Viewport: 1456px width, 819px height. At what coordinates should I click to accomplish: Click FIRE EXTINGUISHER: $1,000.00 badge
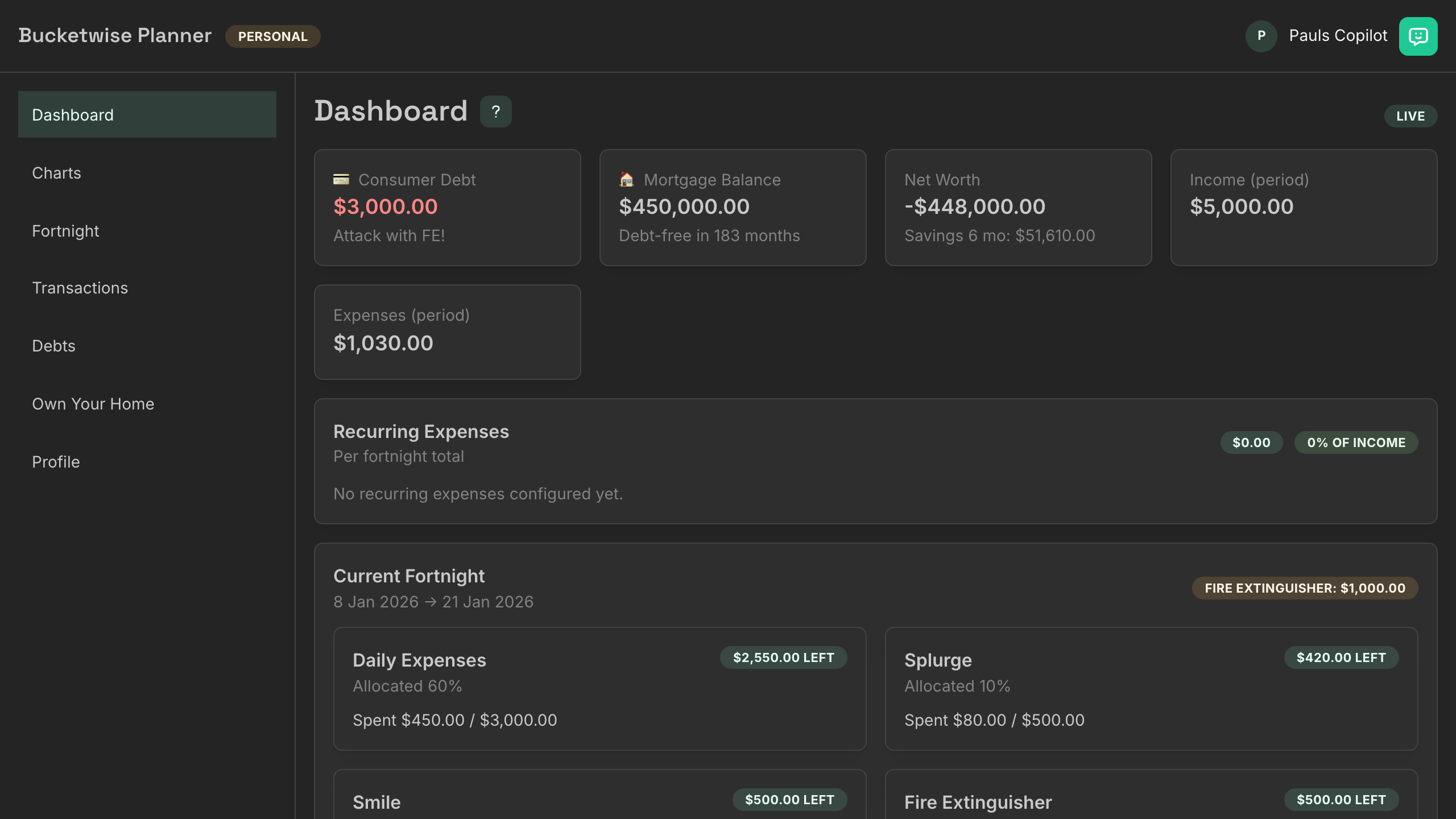click(1305, 588)
